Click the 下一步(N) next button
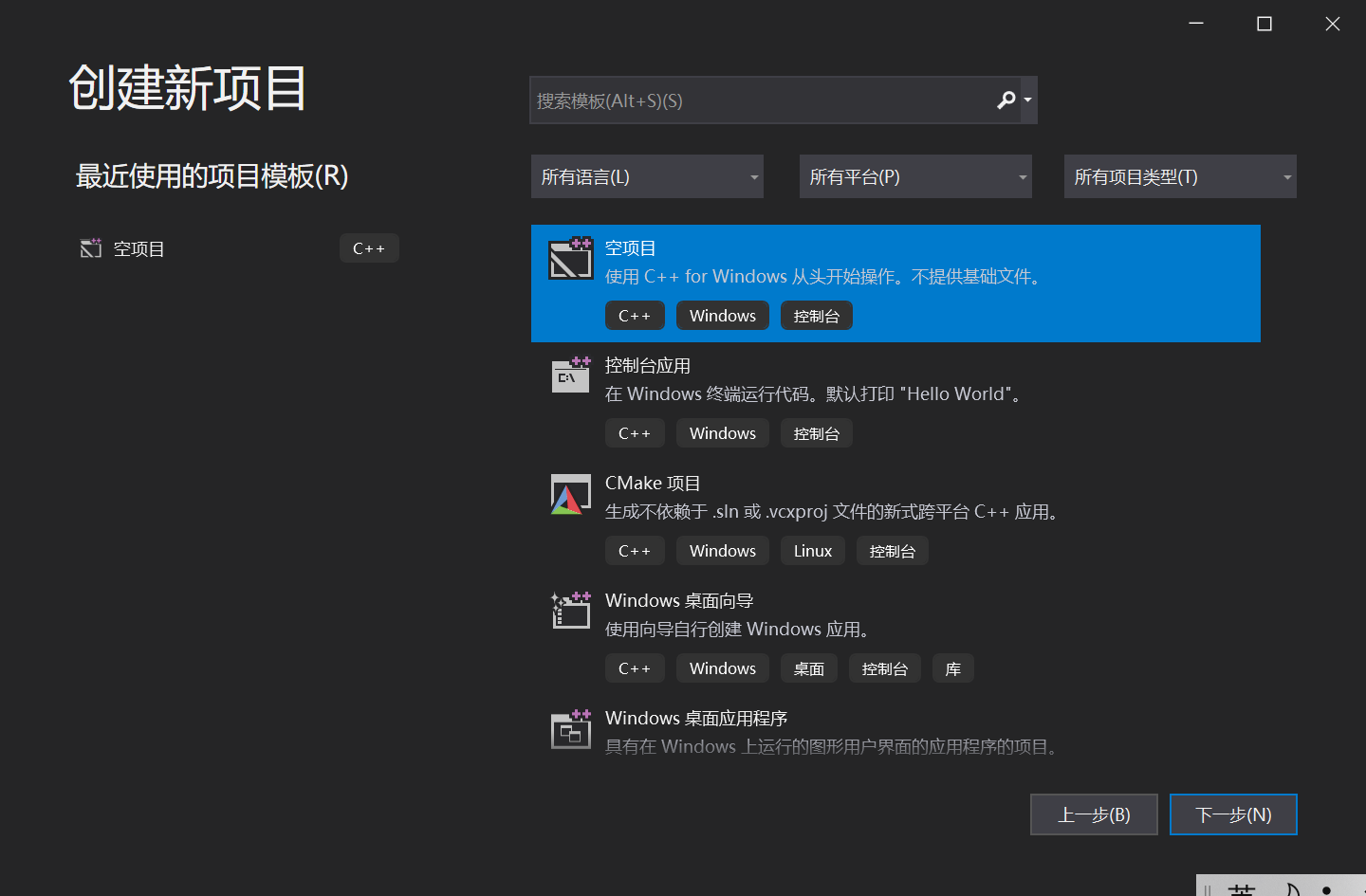Image resolution: width=1366 pixels, height=896 pixels. pos(1233,814)
